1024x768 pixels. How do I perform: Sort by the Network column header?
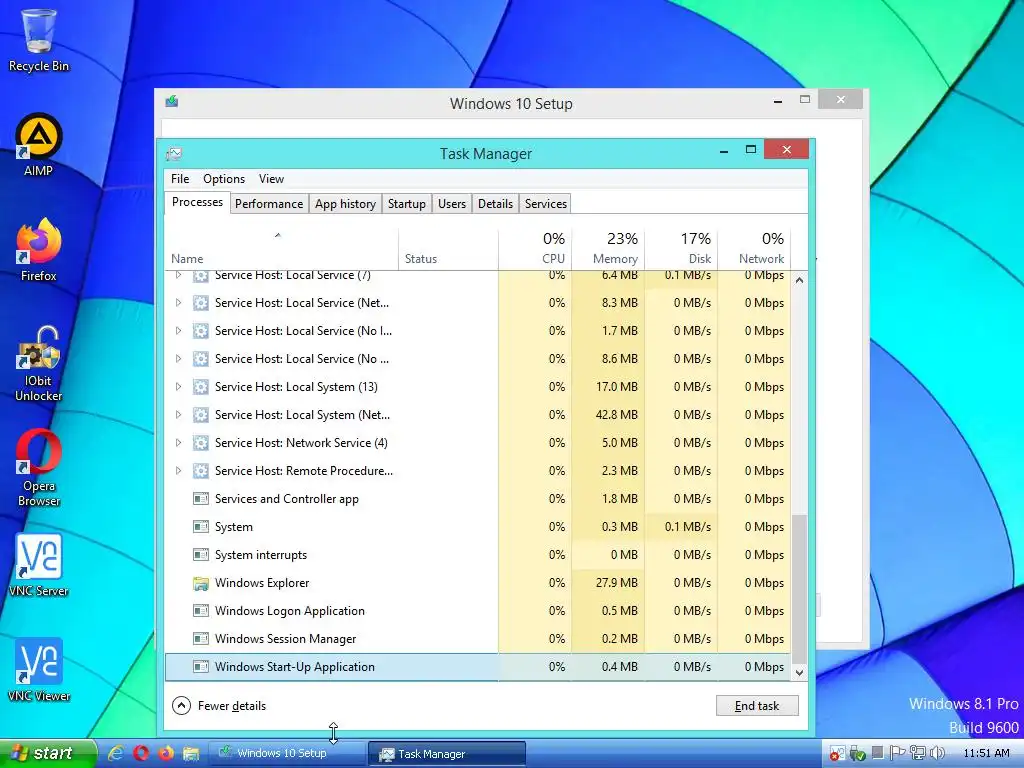click(754, 249)
